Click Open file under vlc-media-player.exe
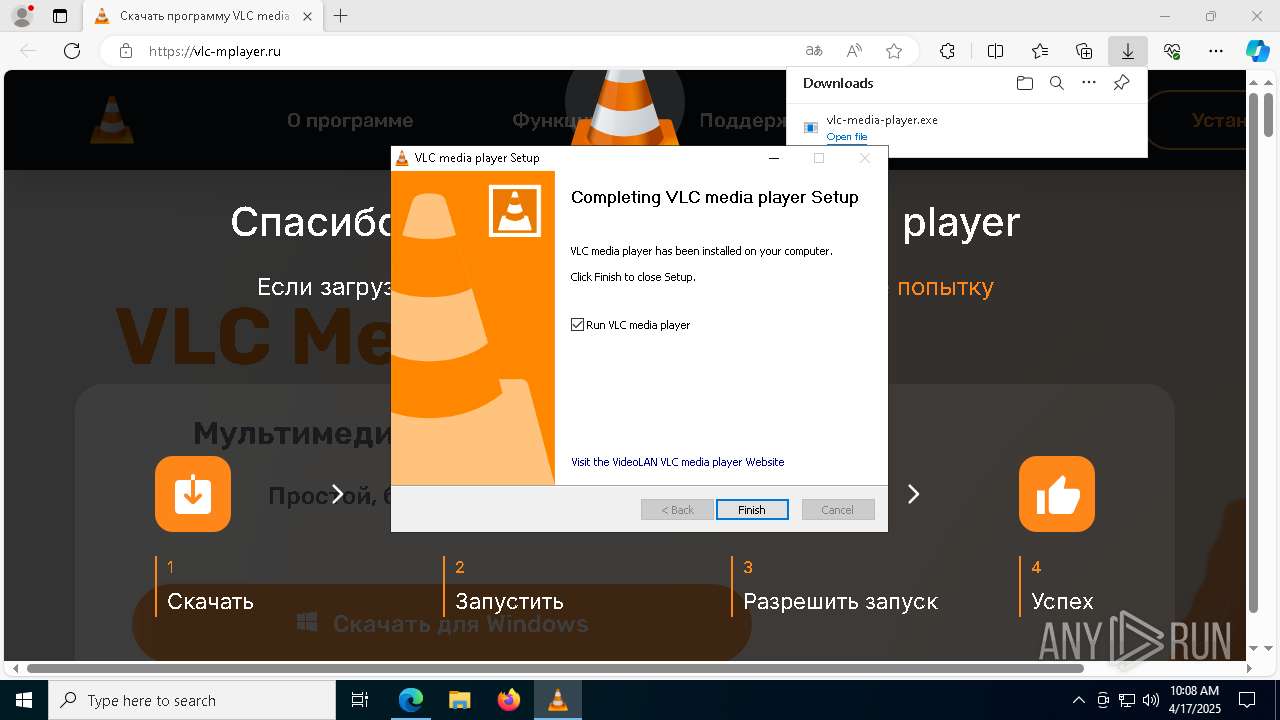 (x=847, y=137)
